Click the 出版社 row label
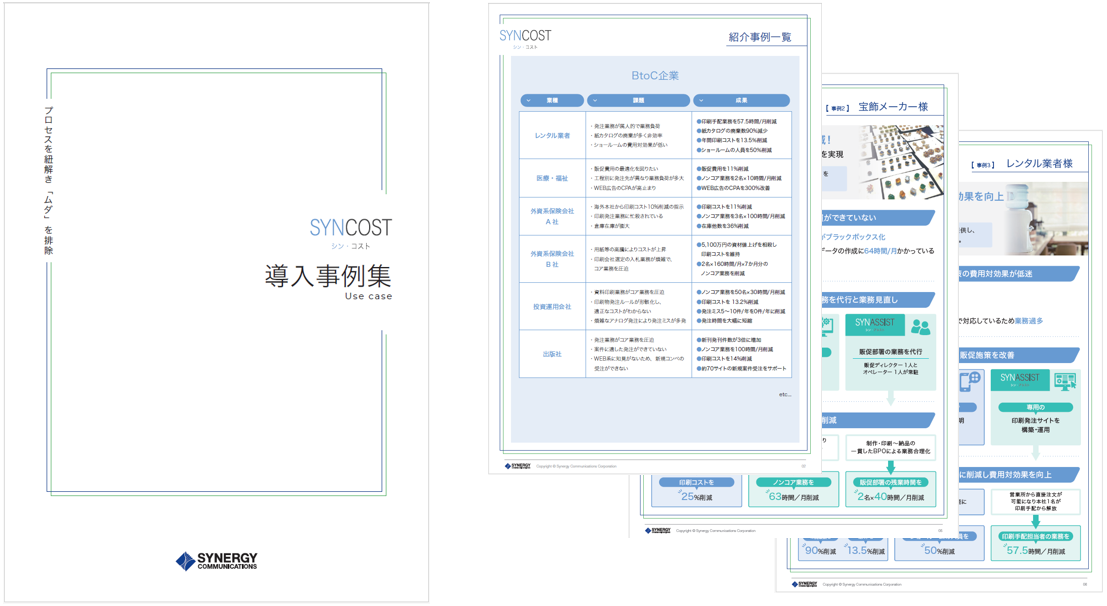Screen dimensions: 1107x606 point(552,354)
